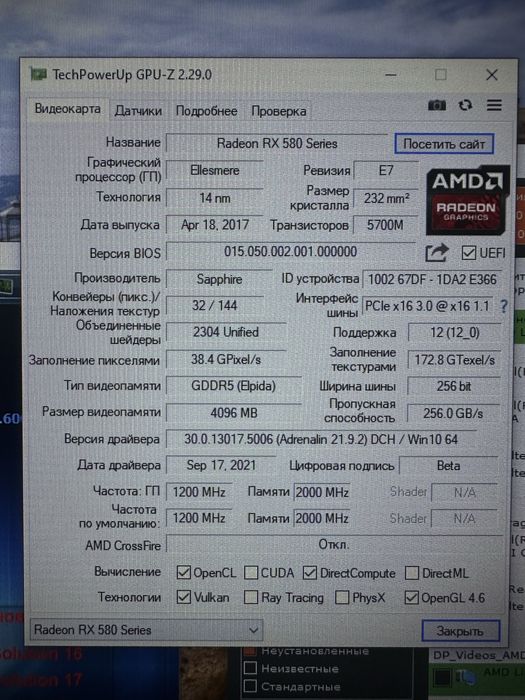Click the Закрыть button

(460, 631)
